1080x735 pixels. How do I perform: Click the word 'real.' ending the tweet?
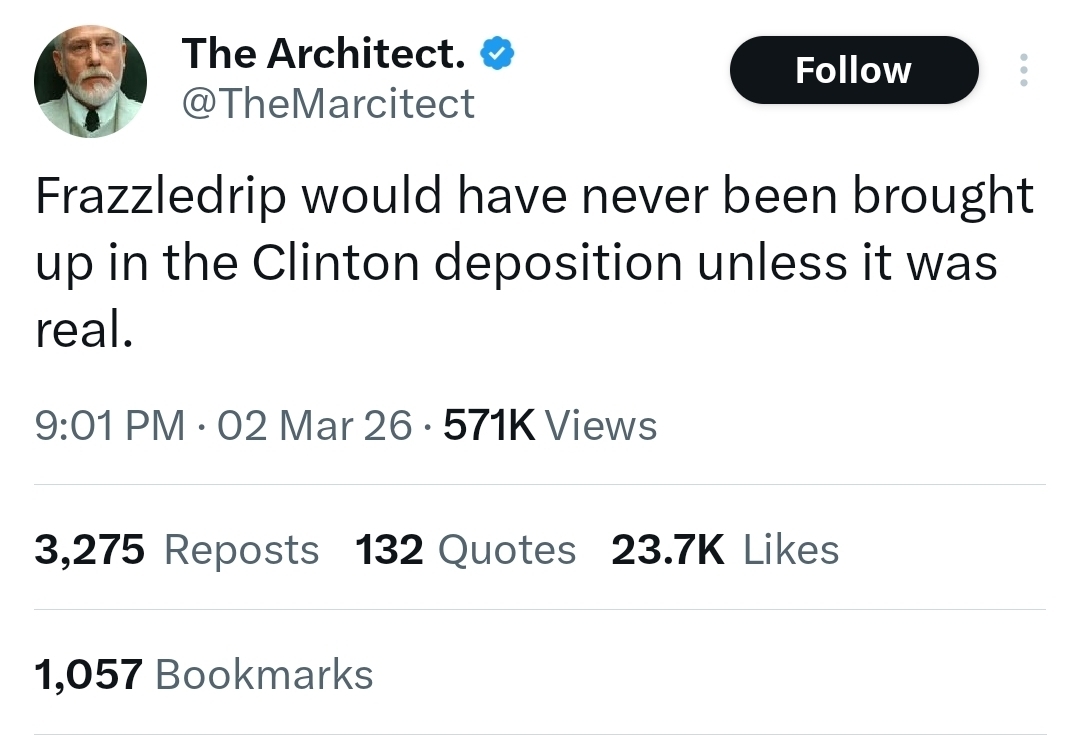[x=84, y=331]
